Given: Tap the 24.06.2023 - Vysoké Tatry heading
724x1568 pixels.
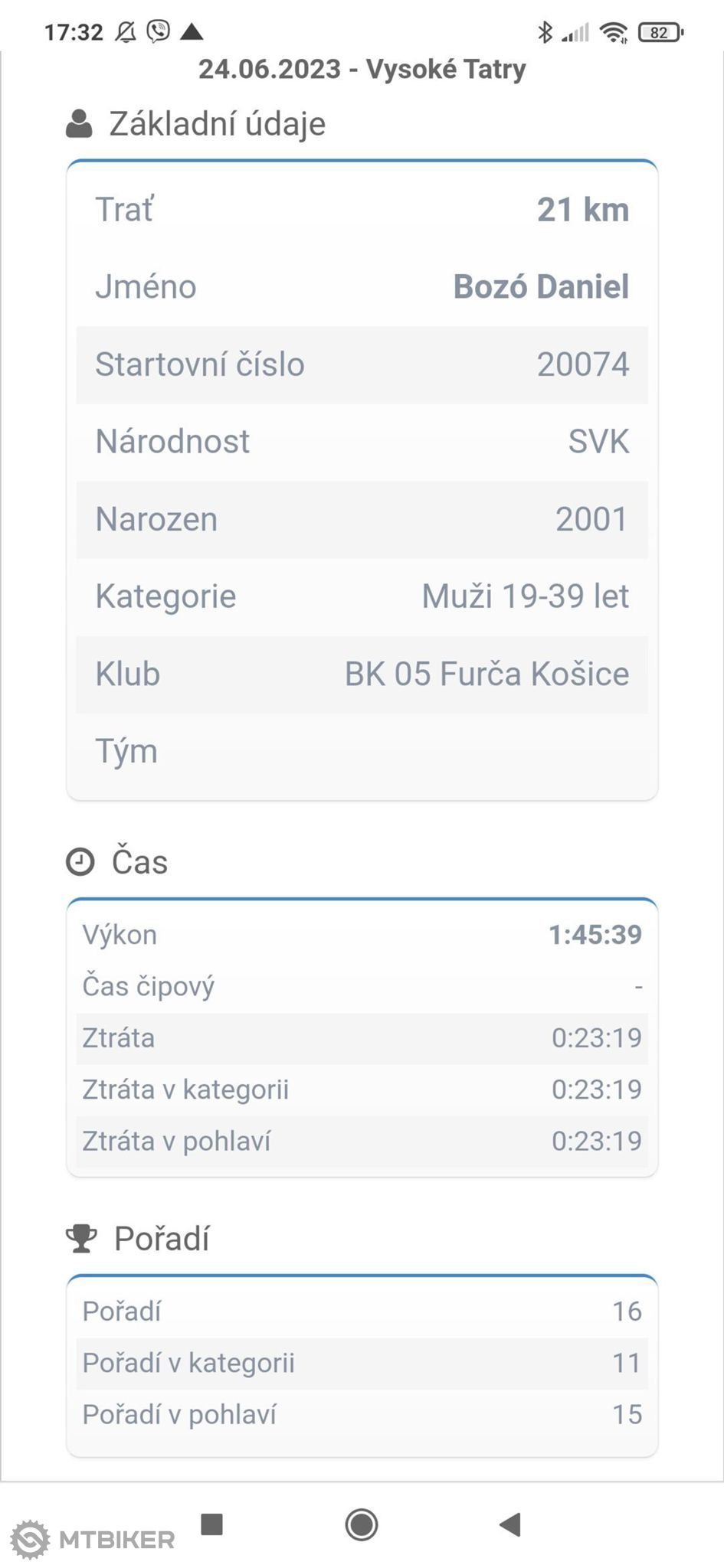Looking at the screenshot, I should (362, 69).
